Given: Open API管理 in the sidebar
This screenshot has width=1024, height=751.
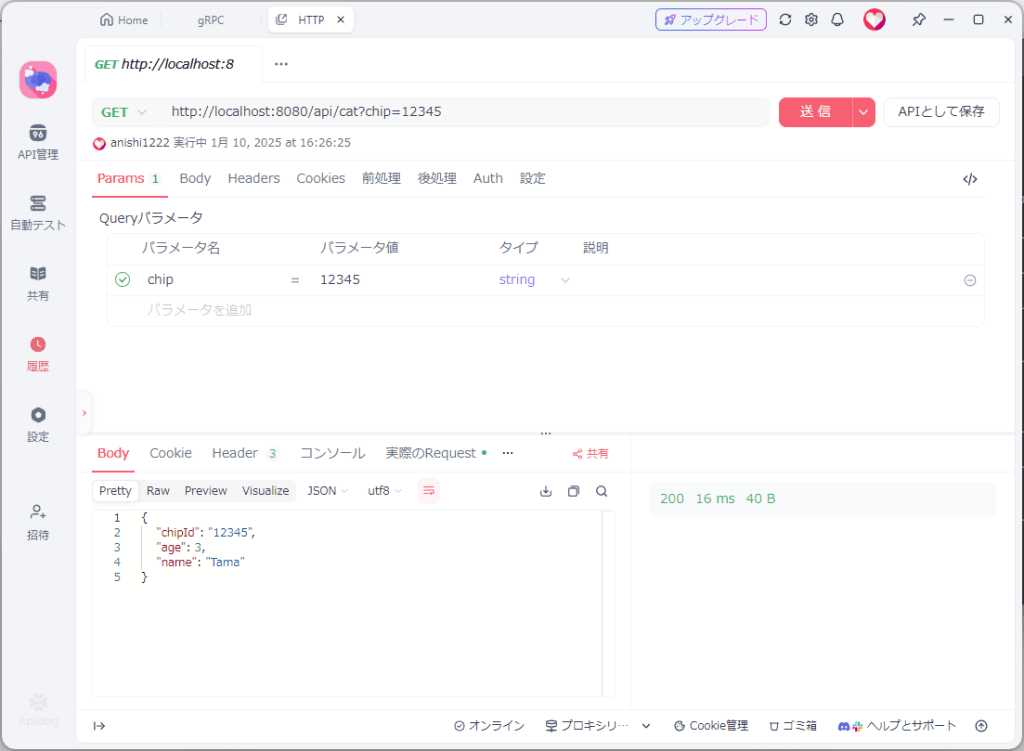Looking at the screenshot, I should (38, 142).
